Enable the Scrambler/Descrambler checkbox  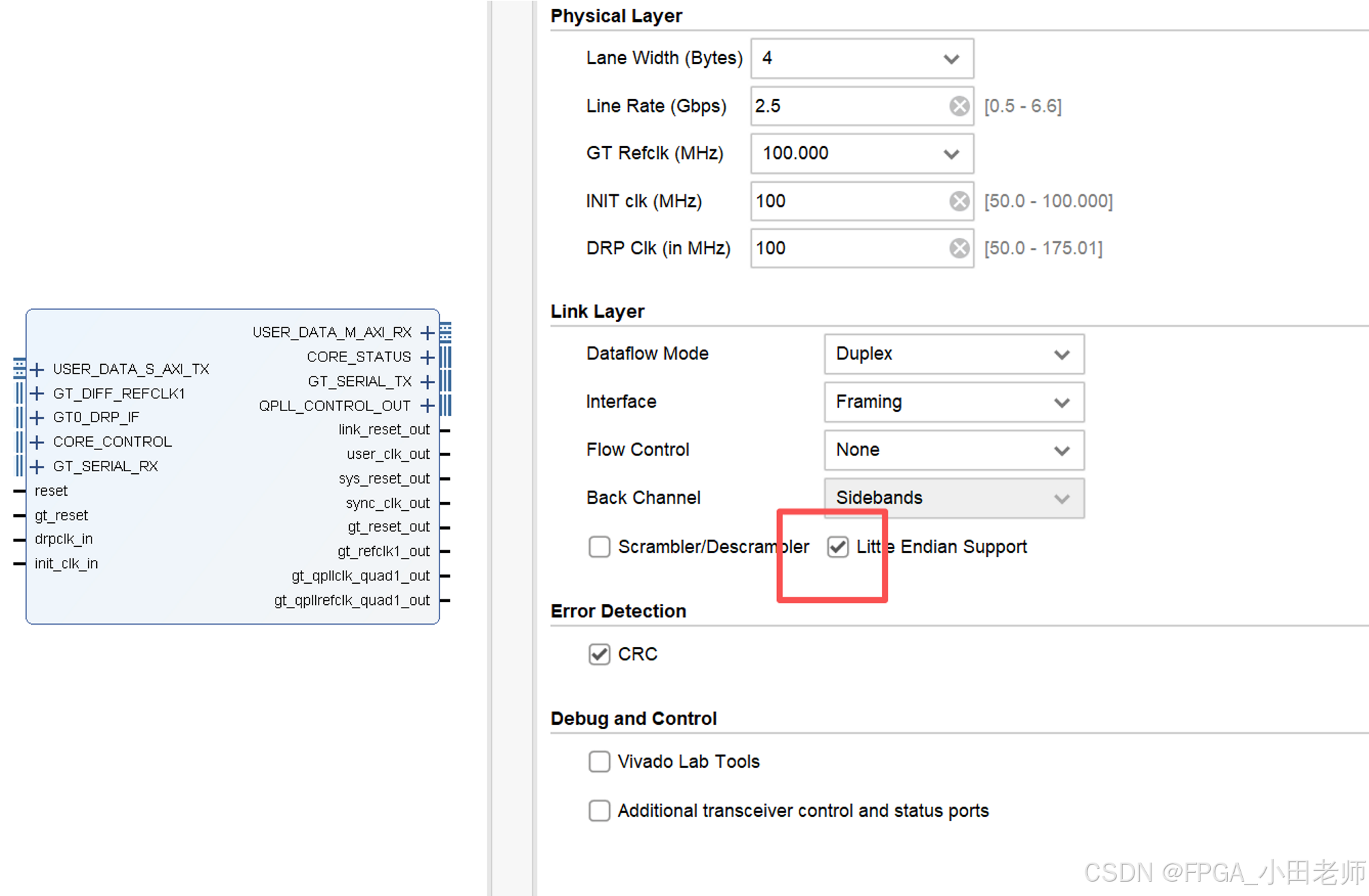[599, 547]
